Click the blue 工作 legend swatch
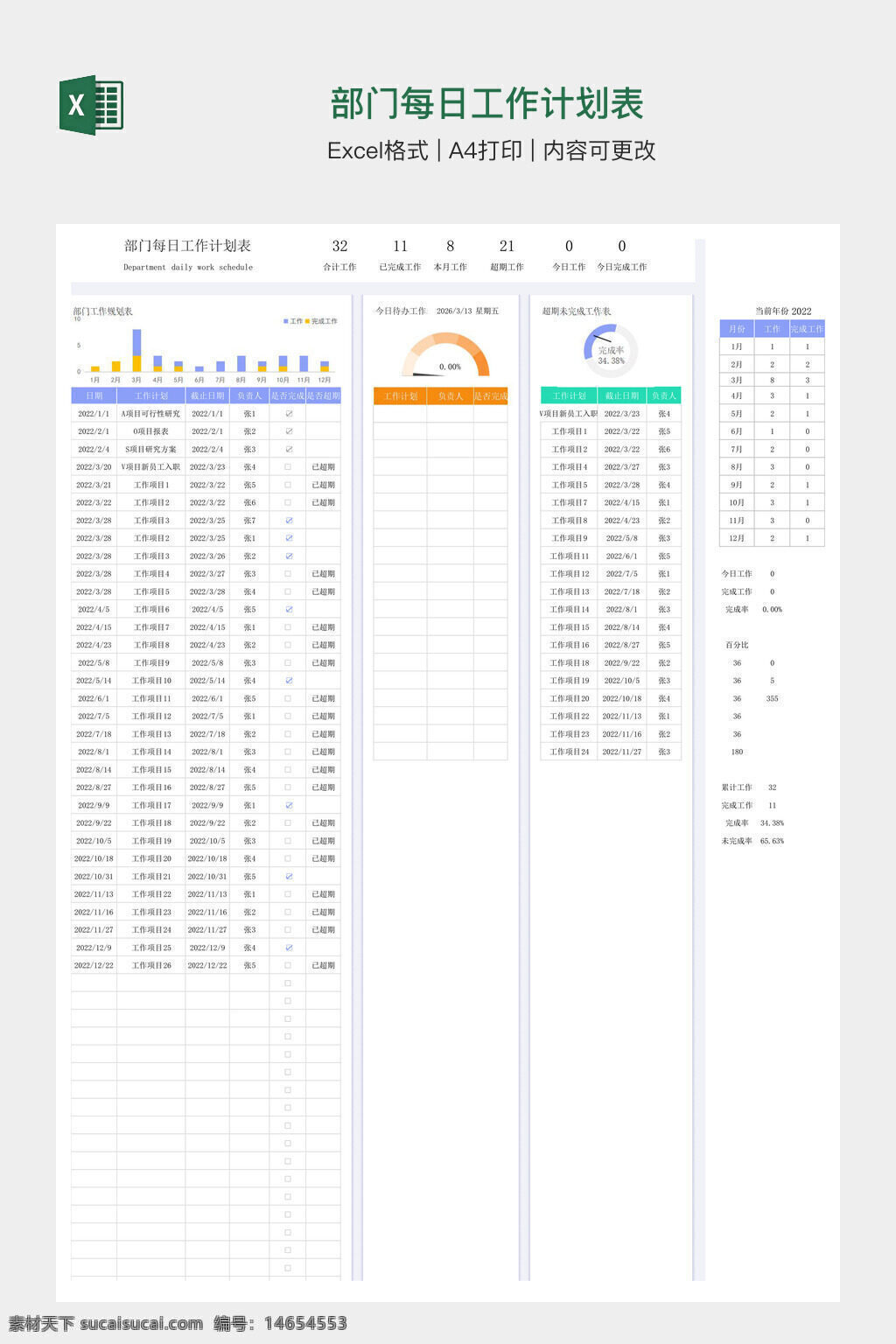Screen dimensions: 896x1344 [285, 321]
